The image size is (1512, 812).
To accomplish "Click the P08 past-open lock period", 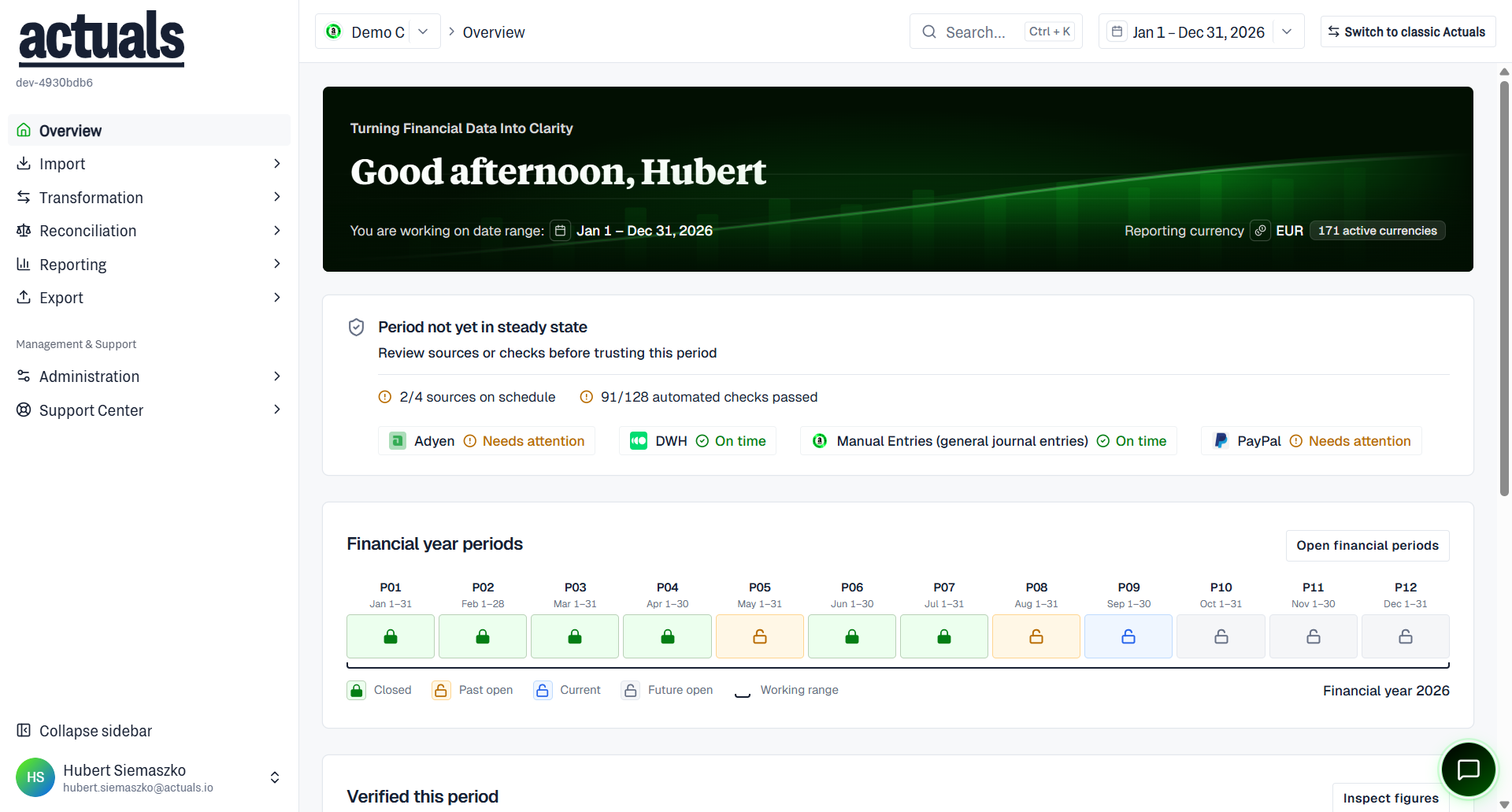I will point(1036,636).
